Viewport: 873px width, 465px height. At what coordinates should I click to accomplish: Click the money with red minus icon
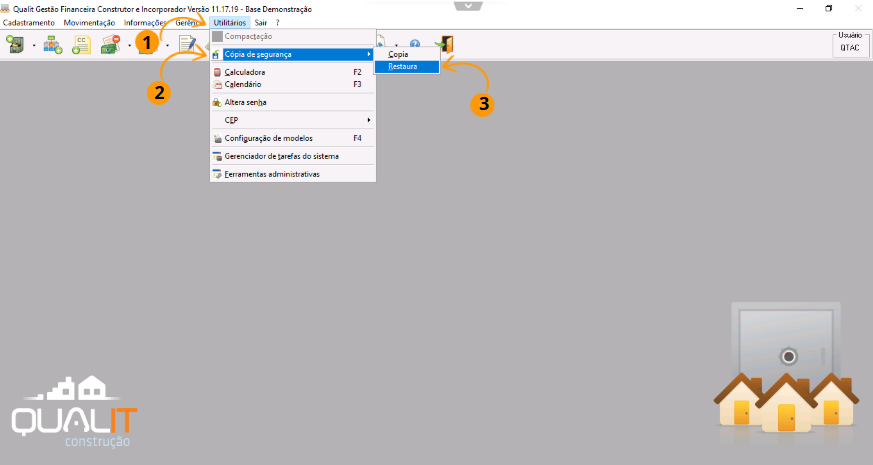(111, 45)
